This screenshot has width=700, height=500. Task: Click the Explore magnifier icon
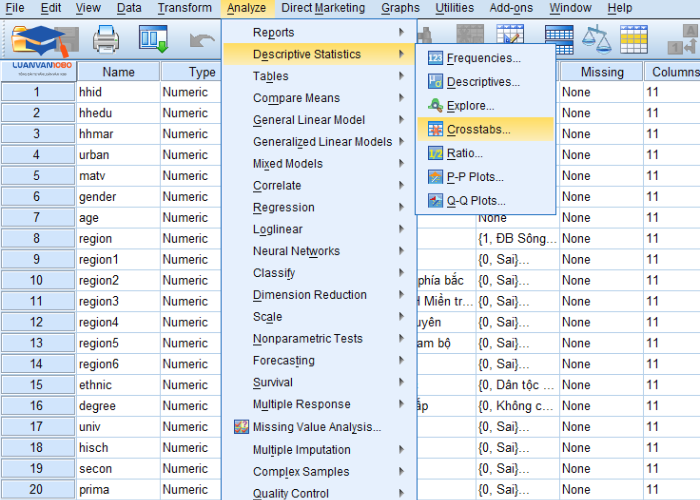[x=435, y=105]
